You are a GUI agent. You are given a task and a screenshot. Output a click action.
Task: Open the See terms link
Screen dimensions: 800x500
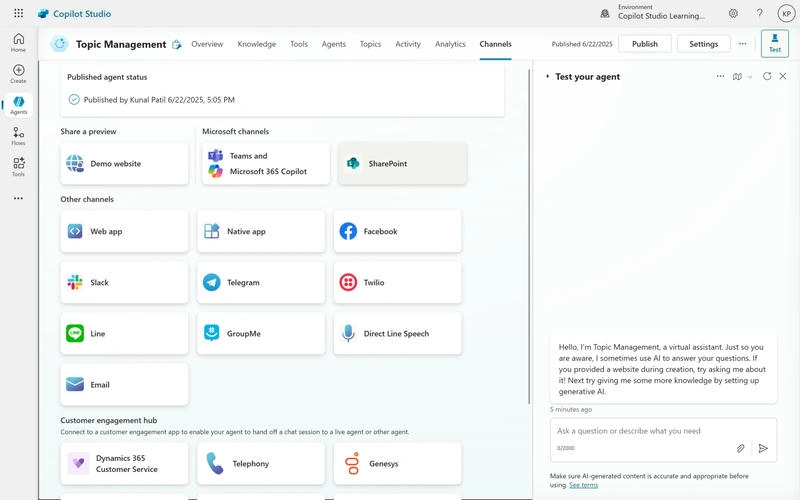583,485
